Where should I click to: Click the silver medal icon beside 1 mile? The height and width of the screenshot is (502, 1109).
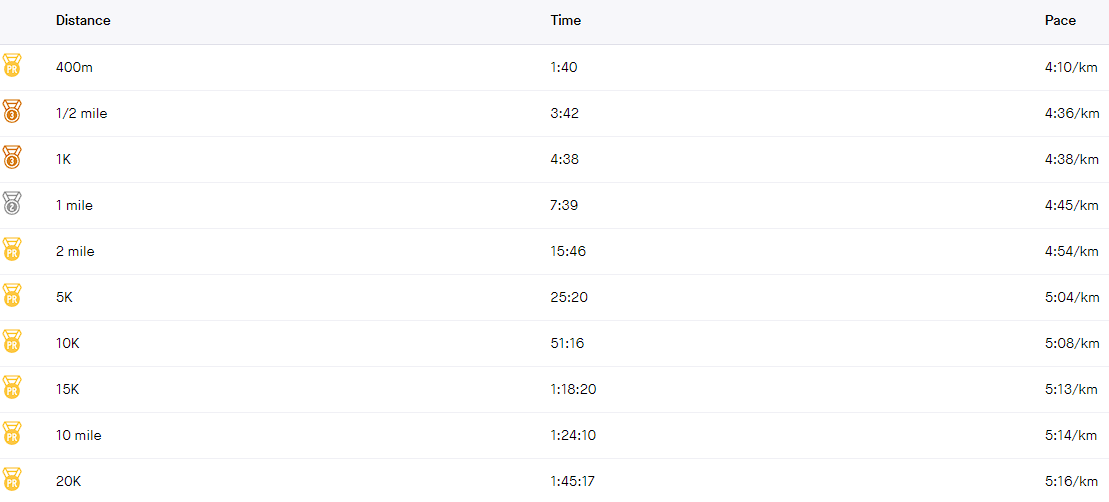pyautogui.click(x=12, y=203)
